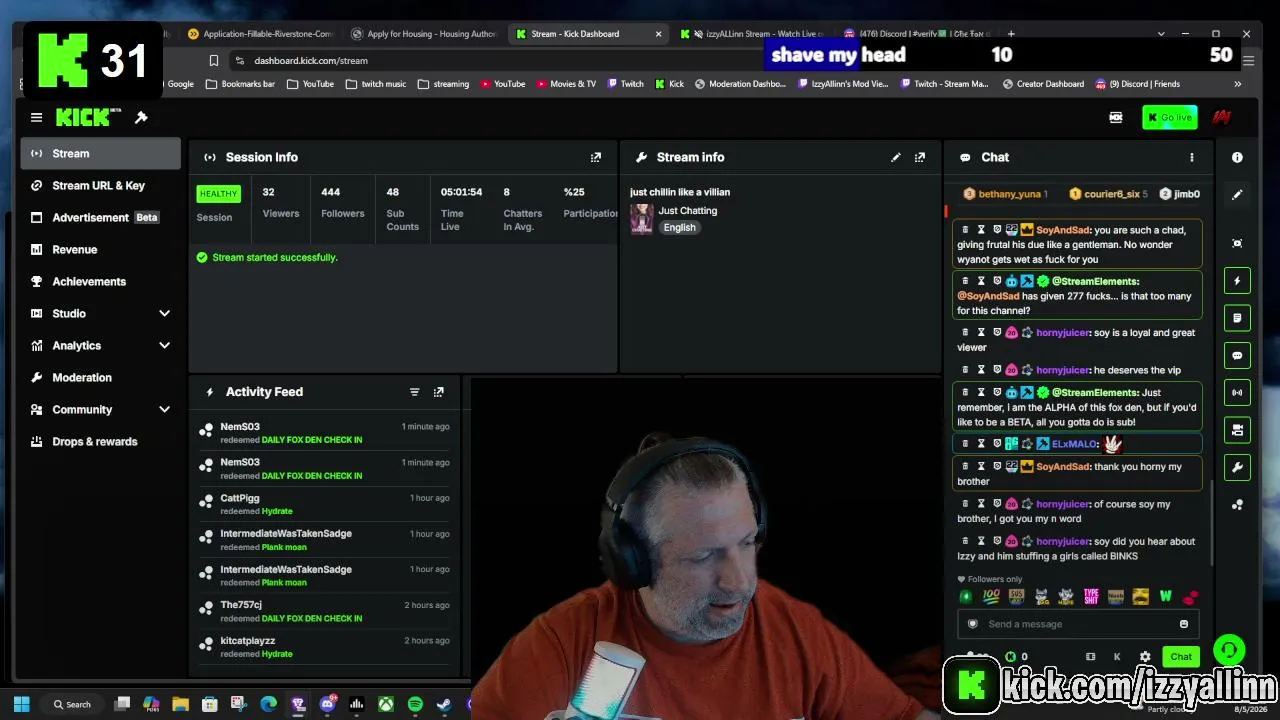Filter the Activity Feed

click(414, 392)
